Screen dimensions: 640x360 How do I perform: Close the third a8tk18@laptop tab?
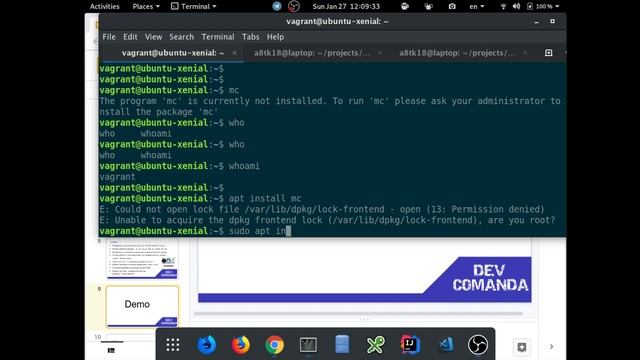point(525,53)
